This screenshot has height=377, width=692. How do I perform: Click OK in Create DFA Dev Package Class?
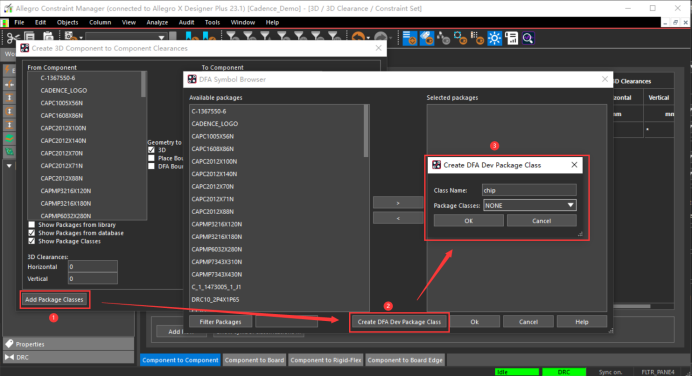[468, 221]
